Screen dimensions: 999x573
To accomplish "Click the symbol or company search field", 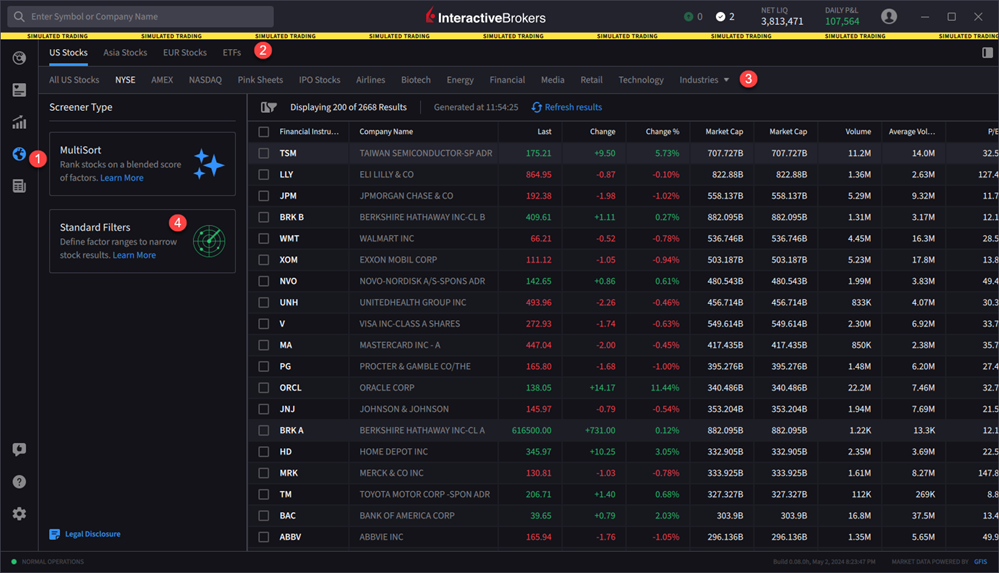I will (x=140, y=17).
